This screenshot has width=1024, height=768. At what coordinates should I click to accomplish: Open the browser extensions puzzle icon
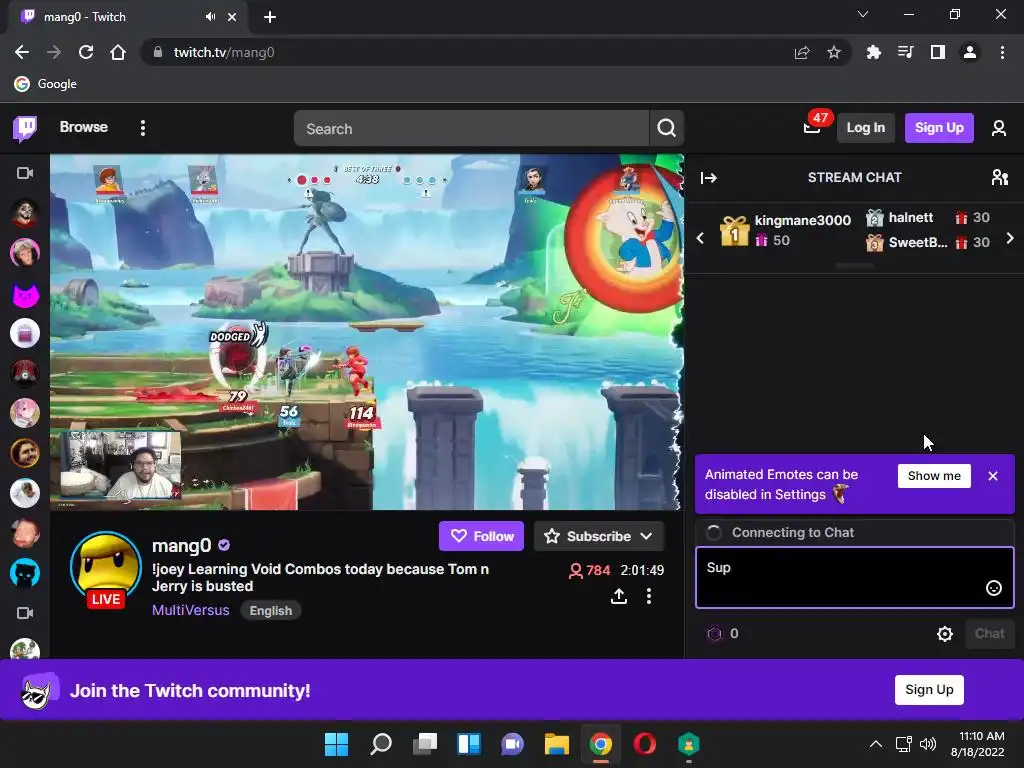[x=873, y=52]
